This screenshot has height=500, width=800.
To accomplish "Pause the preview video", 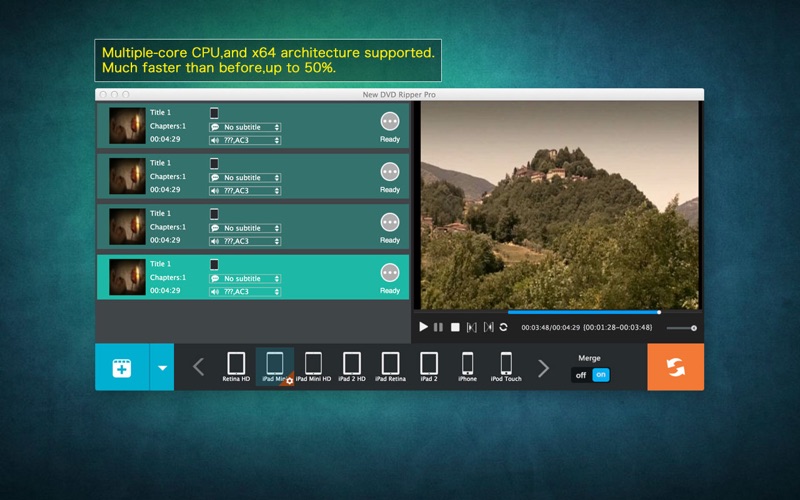I will coord(438,327).
